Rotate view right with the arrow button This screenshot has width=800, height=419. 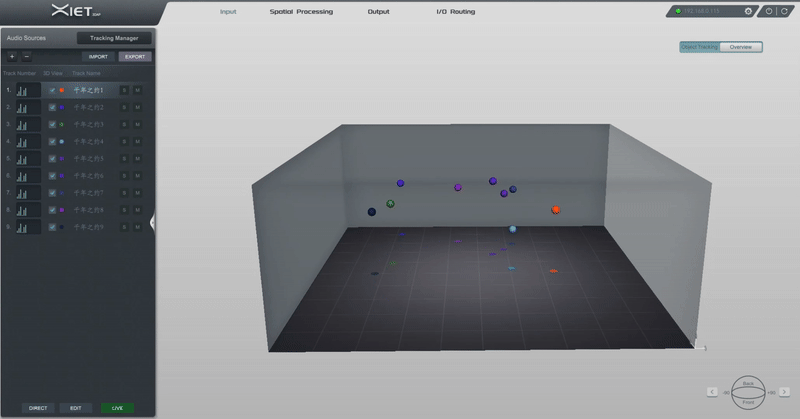point(785,391)
